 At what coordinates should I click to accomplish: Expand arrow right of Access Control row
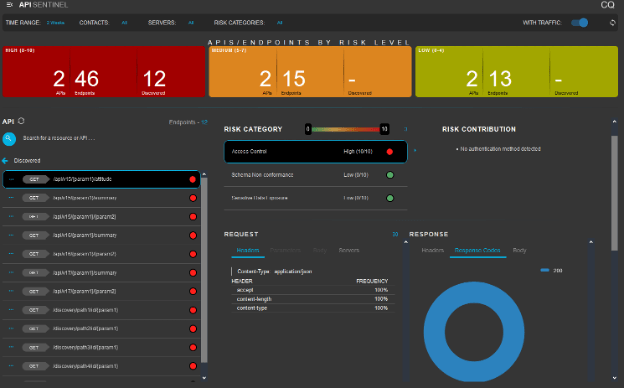click(x=415, y=150)
